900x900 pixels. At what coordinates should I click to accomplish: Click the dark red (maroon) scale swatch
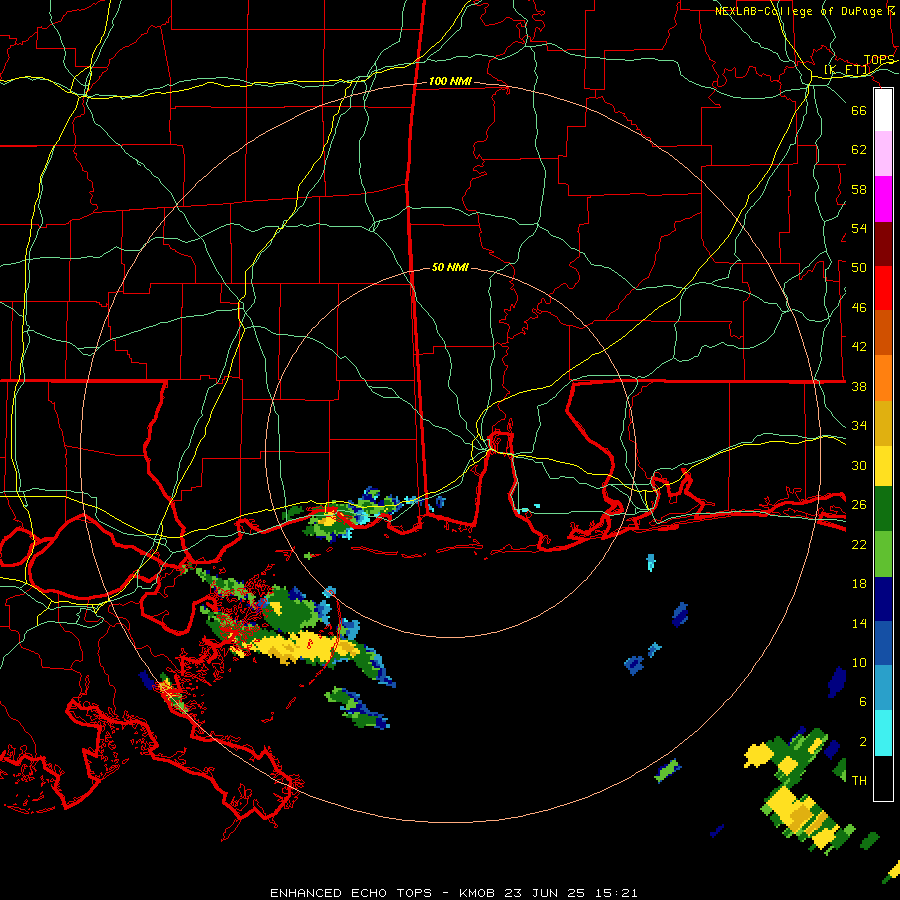(883, 244)
